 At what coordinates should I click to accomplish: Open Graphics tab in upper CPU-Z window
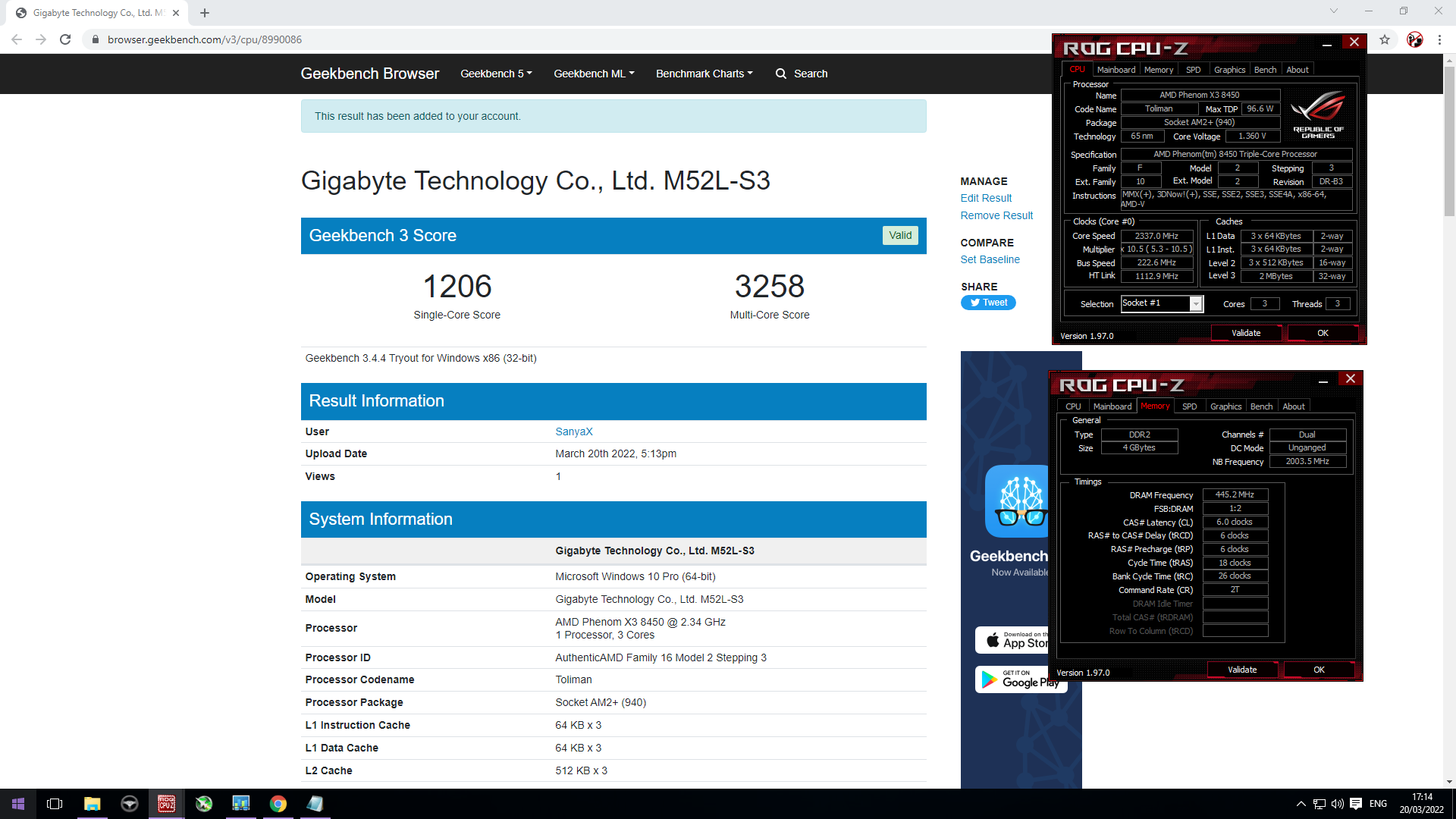pyautogui.click(x=1229, y=70)
